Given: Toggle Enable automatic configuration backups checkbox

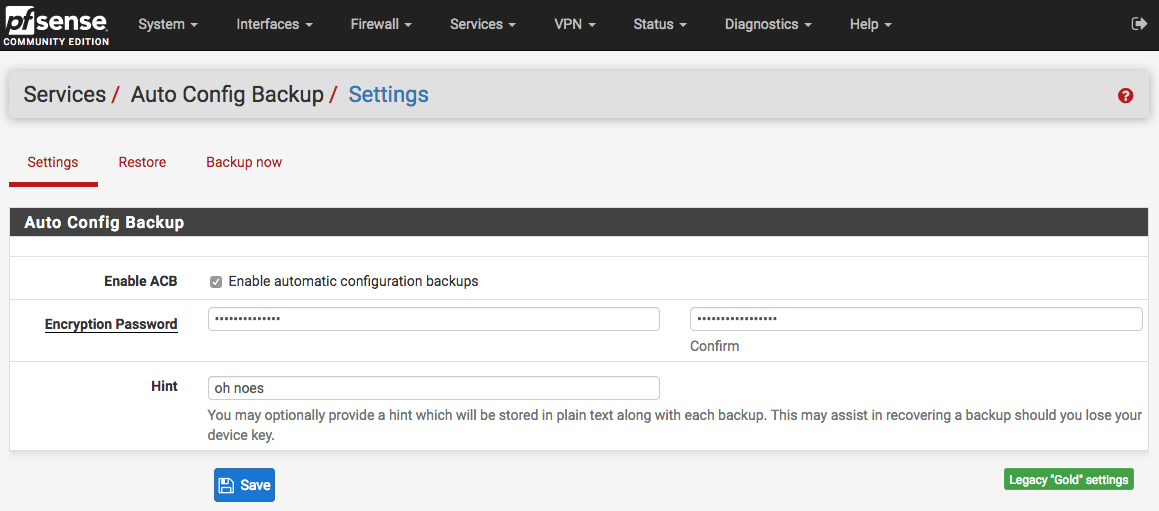Looking at the screenshot, I should (x=216, y=282).
